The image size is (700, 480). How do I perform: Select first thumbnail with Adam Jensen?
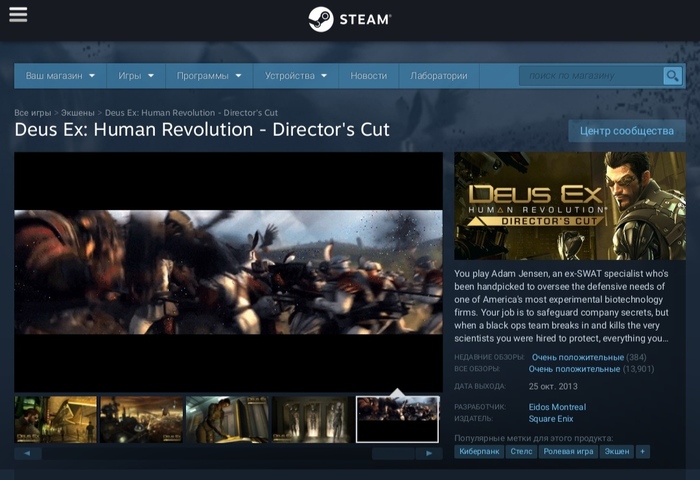(55, 419)
